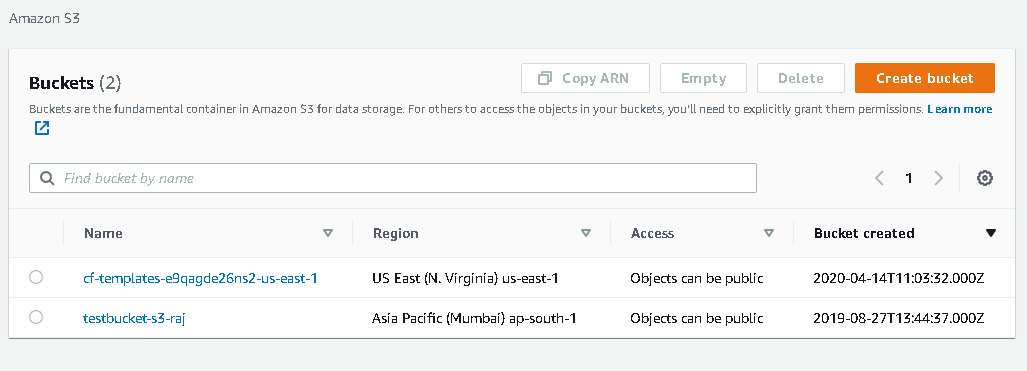This screenshot has width=1027, height=371.
Task: Sort by Access column arrow
Action: pos(769,233)
